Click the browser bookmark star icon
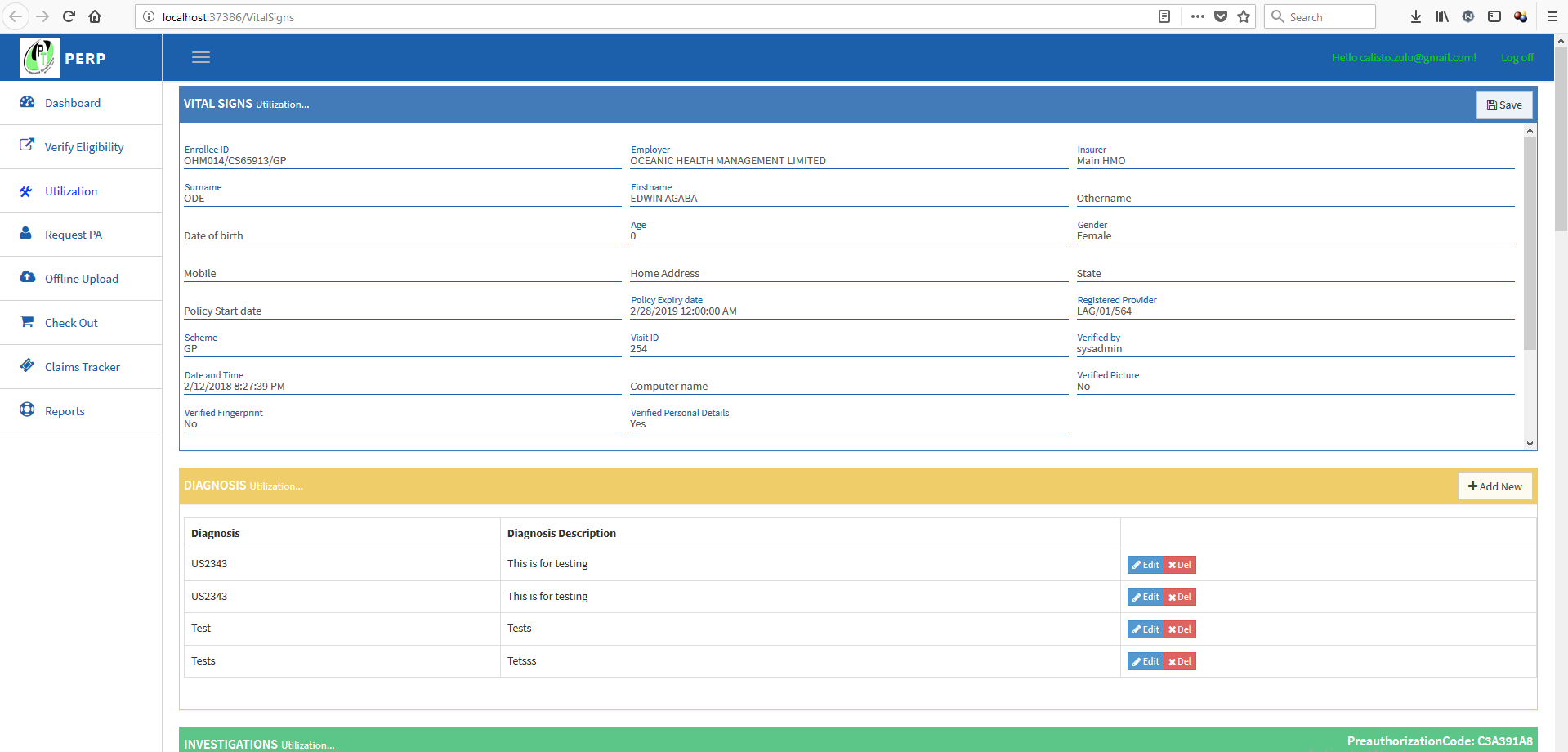1568x752 pixels. point(1244,16)
